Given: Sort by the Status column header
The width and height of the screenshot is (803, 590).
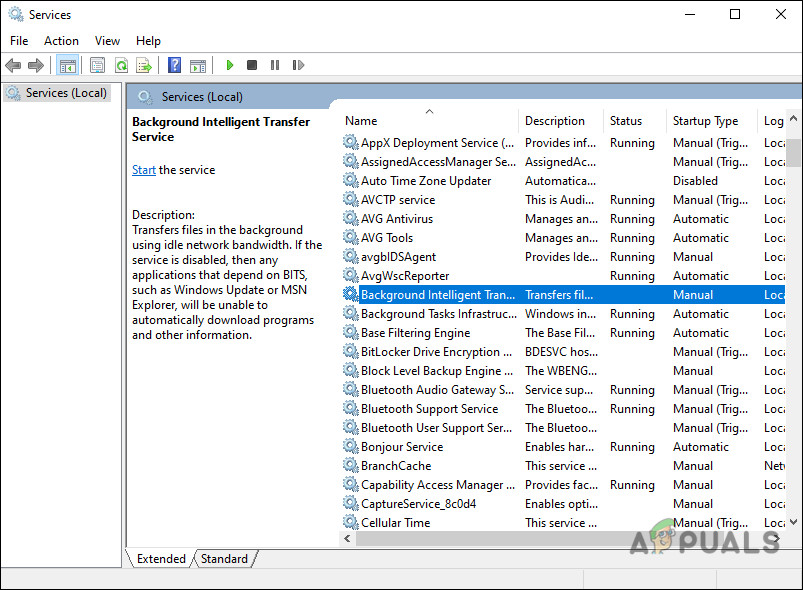Looking at the screenshot, I should [626, 121].
